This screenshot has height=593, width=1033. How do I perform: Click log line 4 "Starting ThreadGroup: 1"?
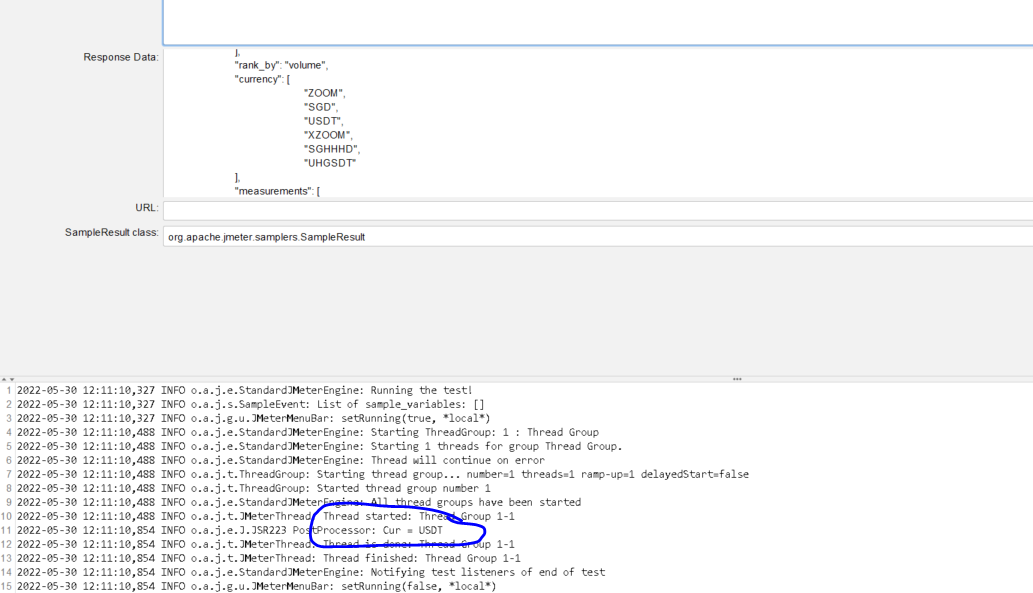tap(308, 432)
